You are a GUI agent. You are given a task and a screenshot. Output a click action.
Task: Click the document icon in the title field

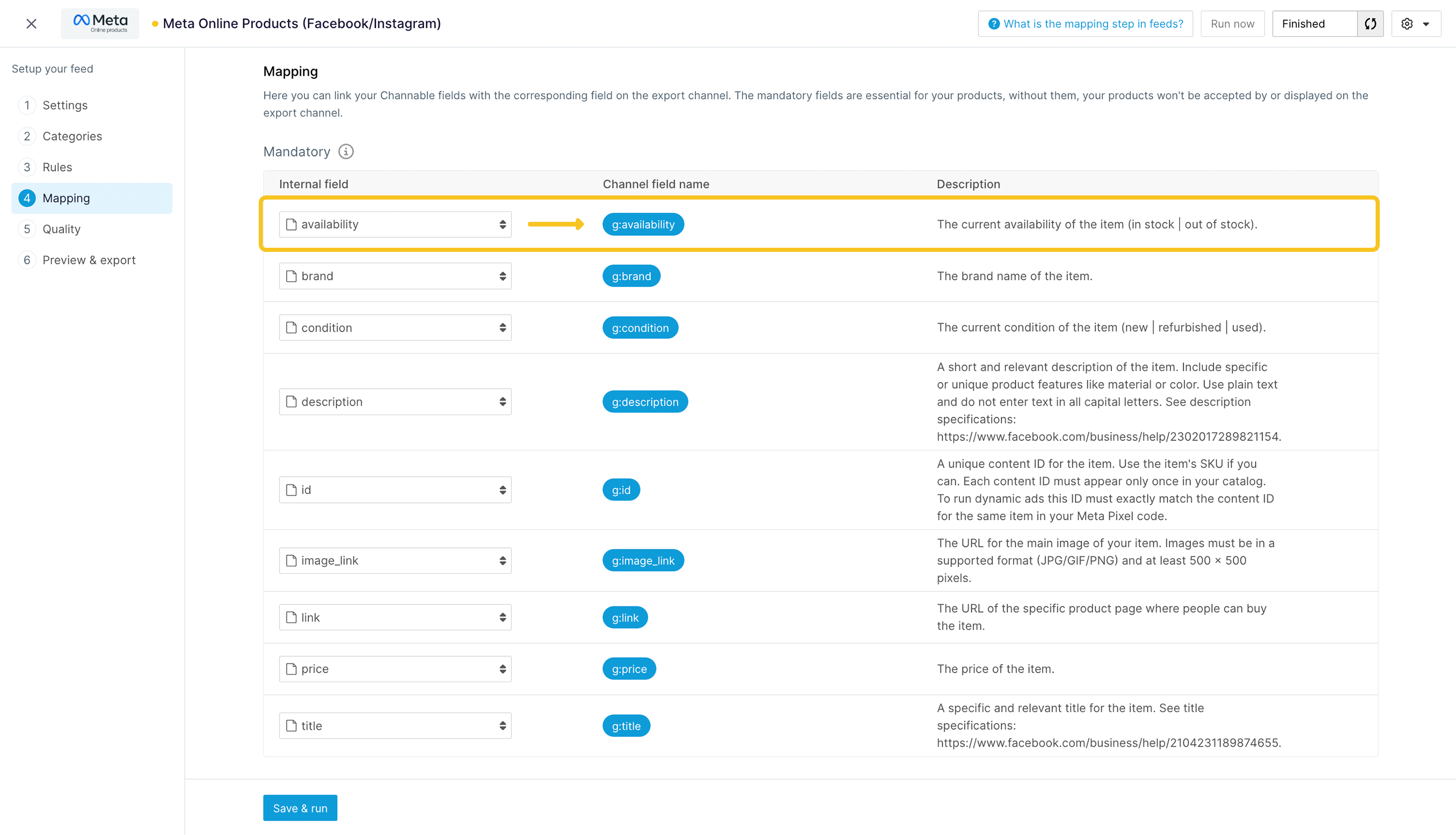tap(291, 726)
